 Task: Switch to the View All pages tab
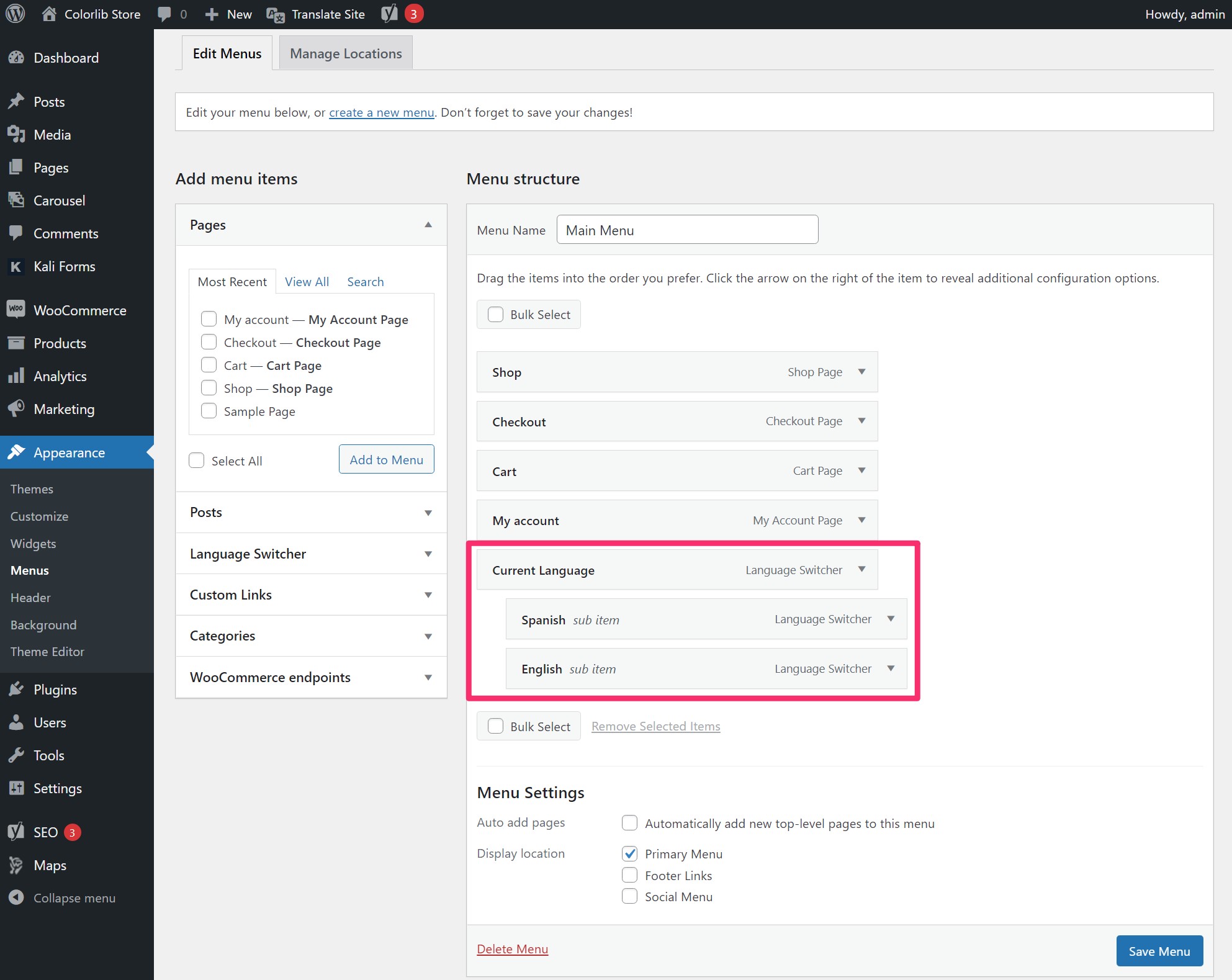click(307, 281)
